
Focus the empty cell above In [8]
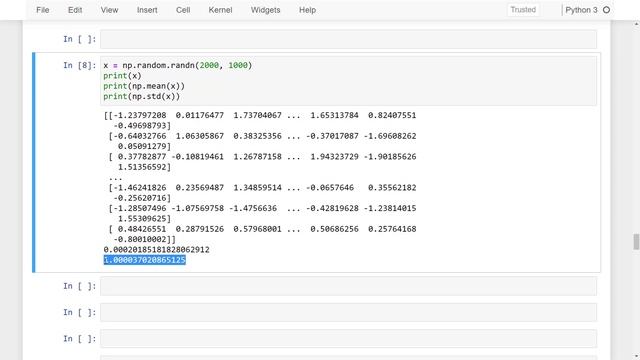tap(348, 39)
